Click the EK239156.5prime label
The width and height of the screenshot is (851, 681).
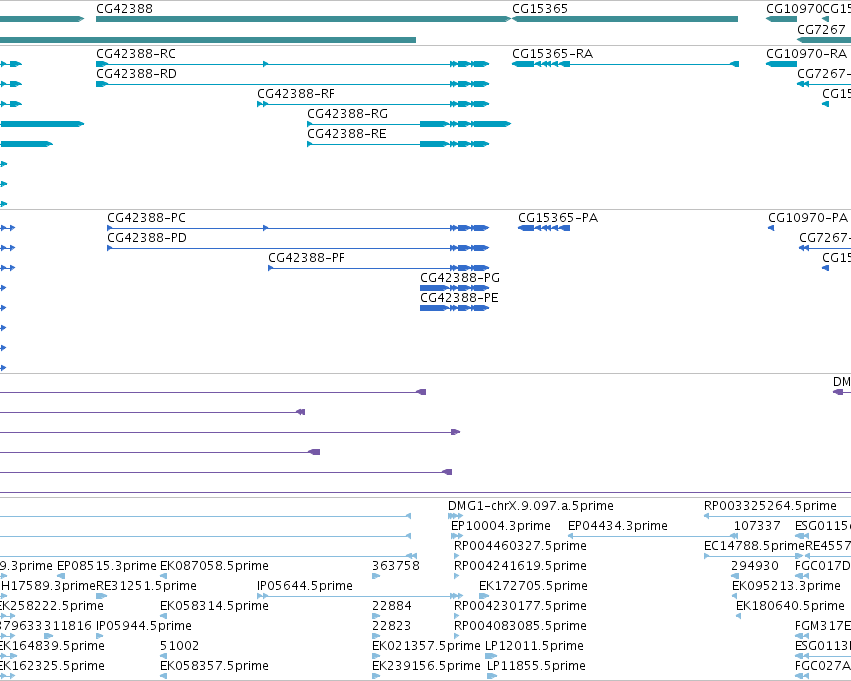(x=426, y=667)
